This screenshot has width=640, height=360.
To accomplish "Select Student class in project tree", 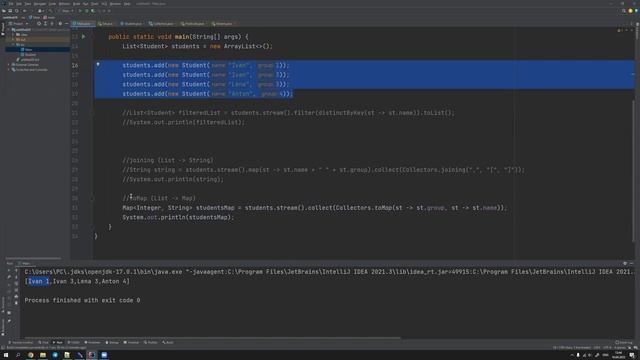I will (29, 54).
